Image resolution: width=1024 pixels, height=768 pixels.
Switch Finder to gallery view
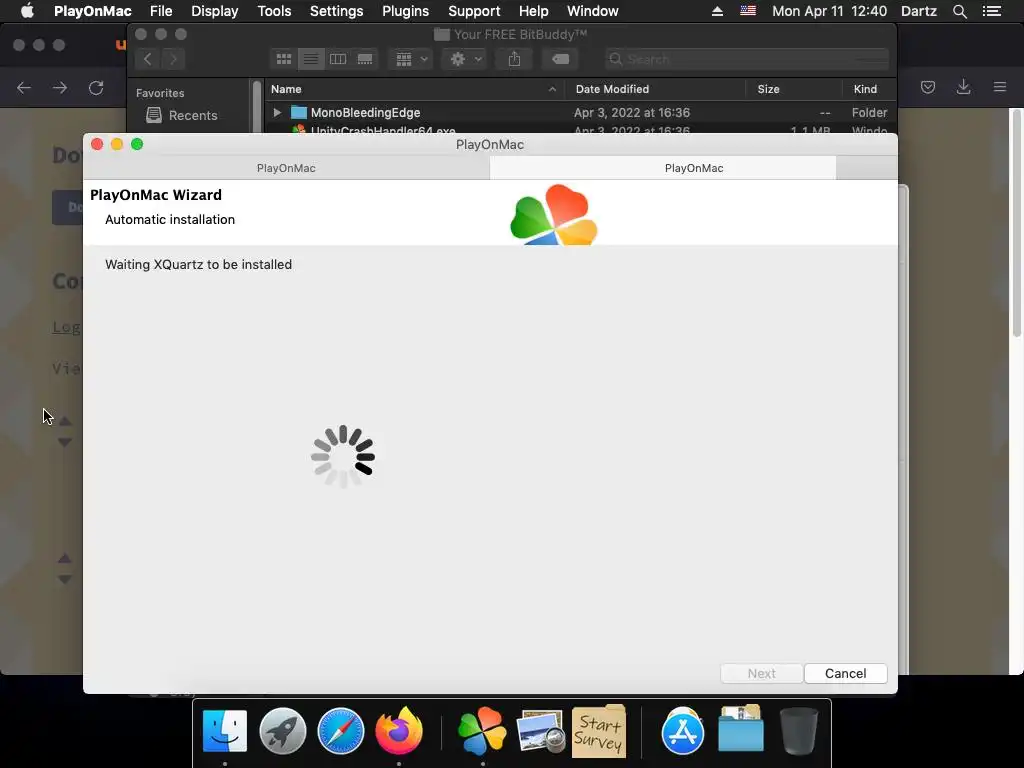[364, 59]
